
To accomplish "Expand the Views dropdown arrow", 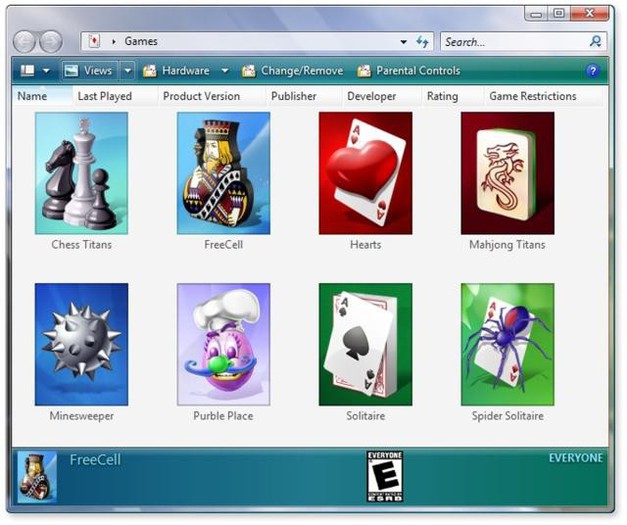I will pos(127,71).
